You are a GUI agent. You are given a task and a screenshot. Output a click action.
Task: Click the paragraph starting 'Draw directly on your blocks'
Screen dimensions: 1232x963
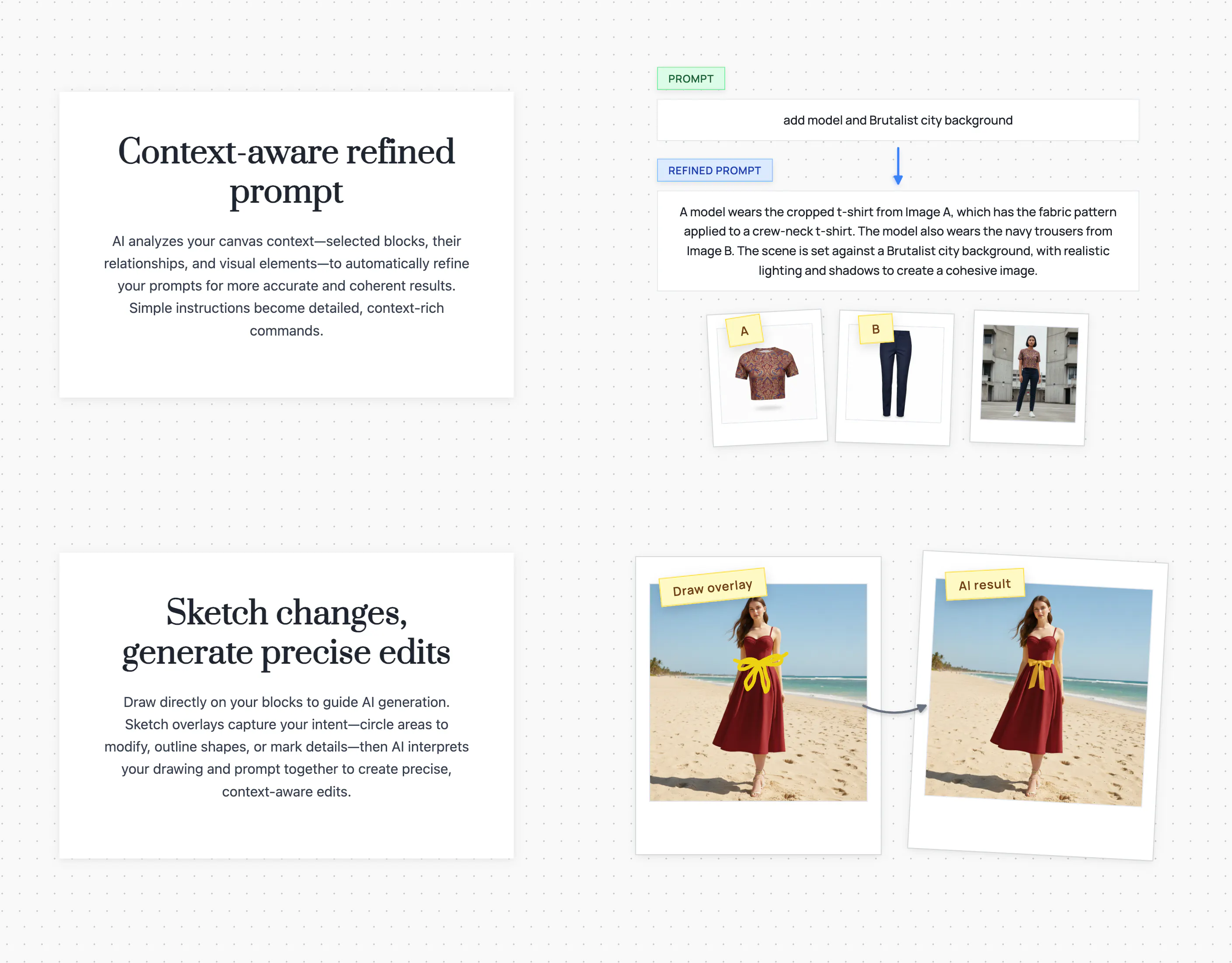tap(286, 747)
